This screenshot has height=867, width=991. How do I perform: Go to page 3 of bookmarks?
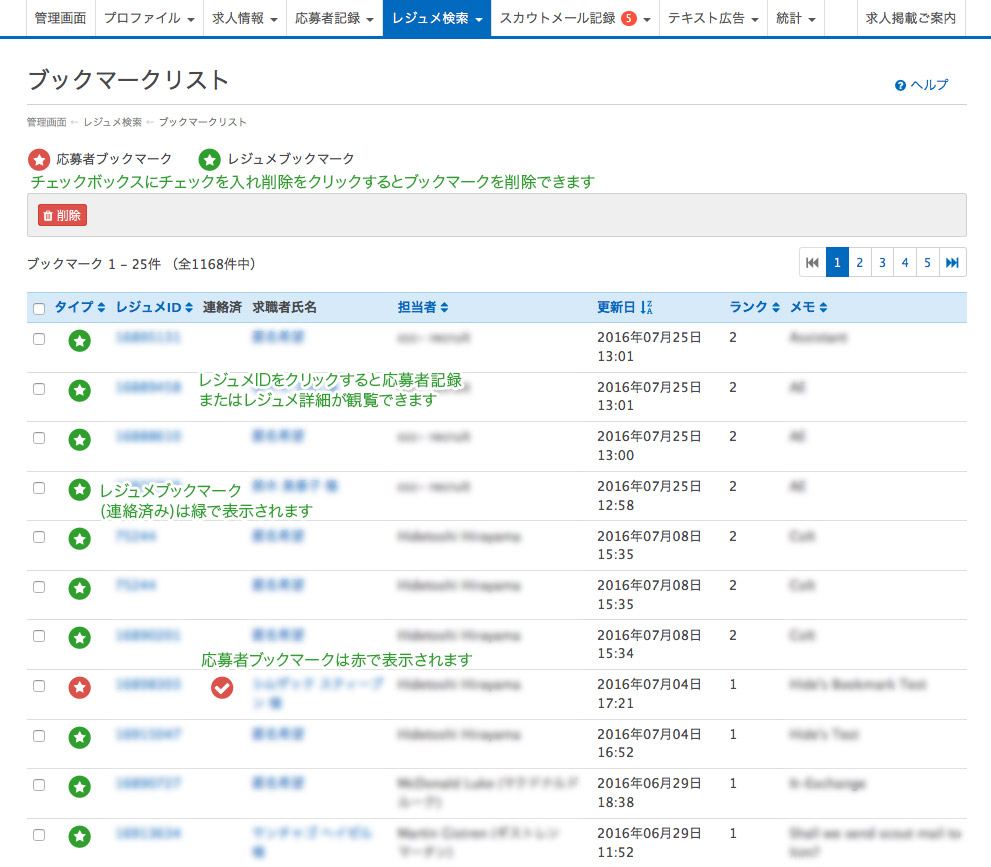click(882, 262)
